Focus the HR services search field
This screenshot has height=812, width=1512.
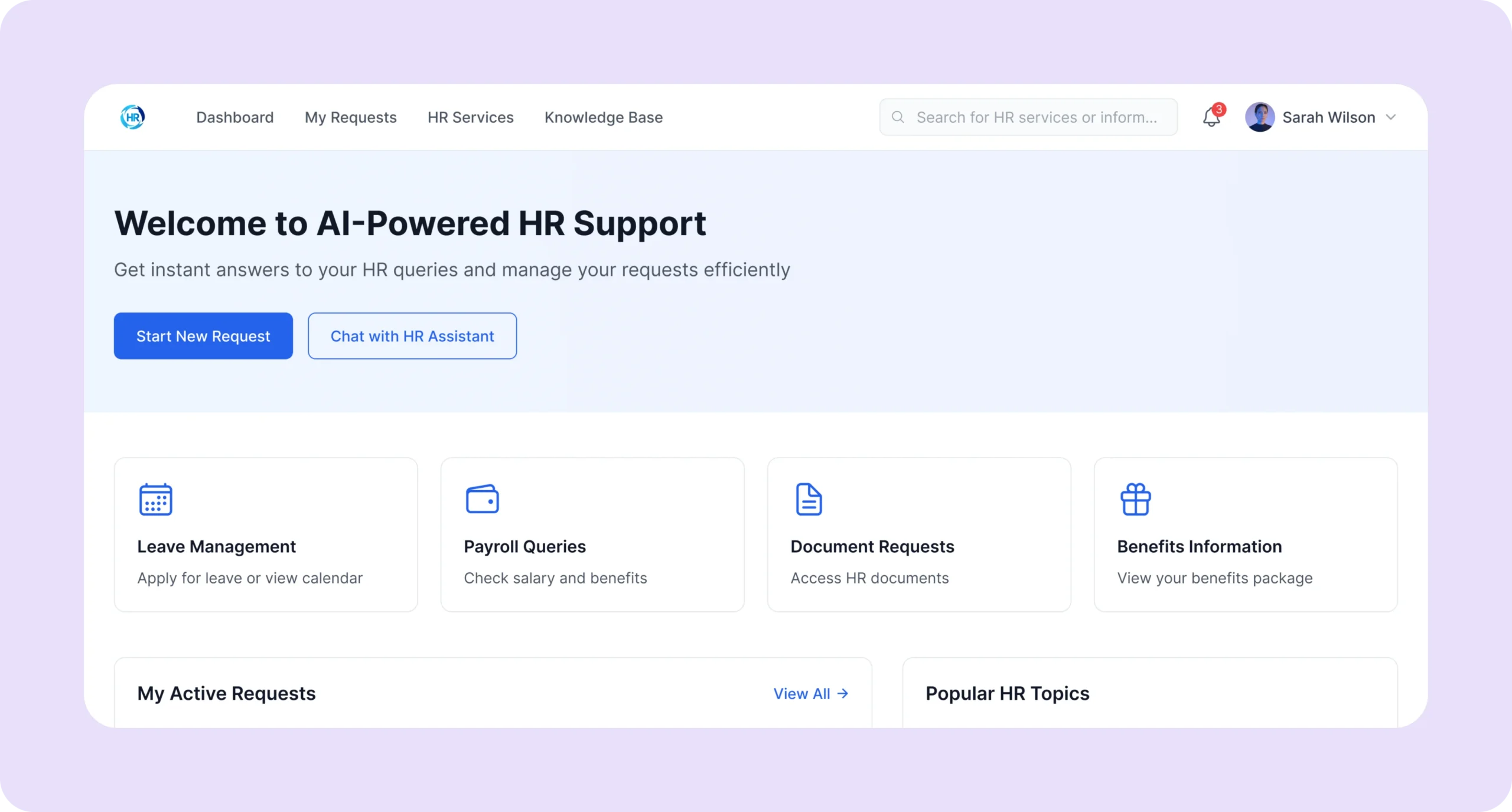(1037, 117)
